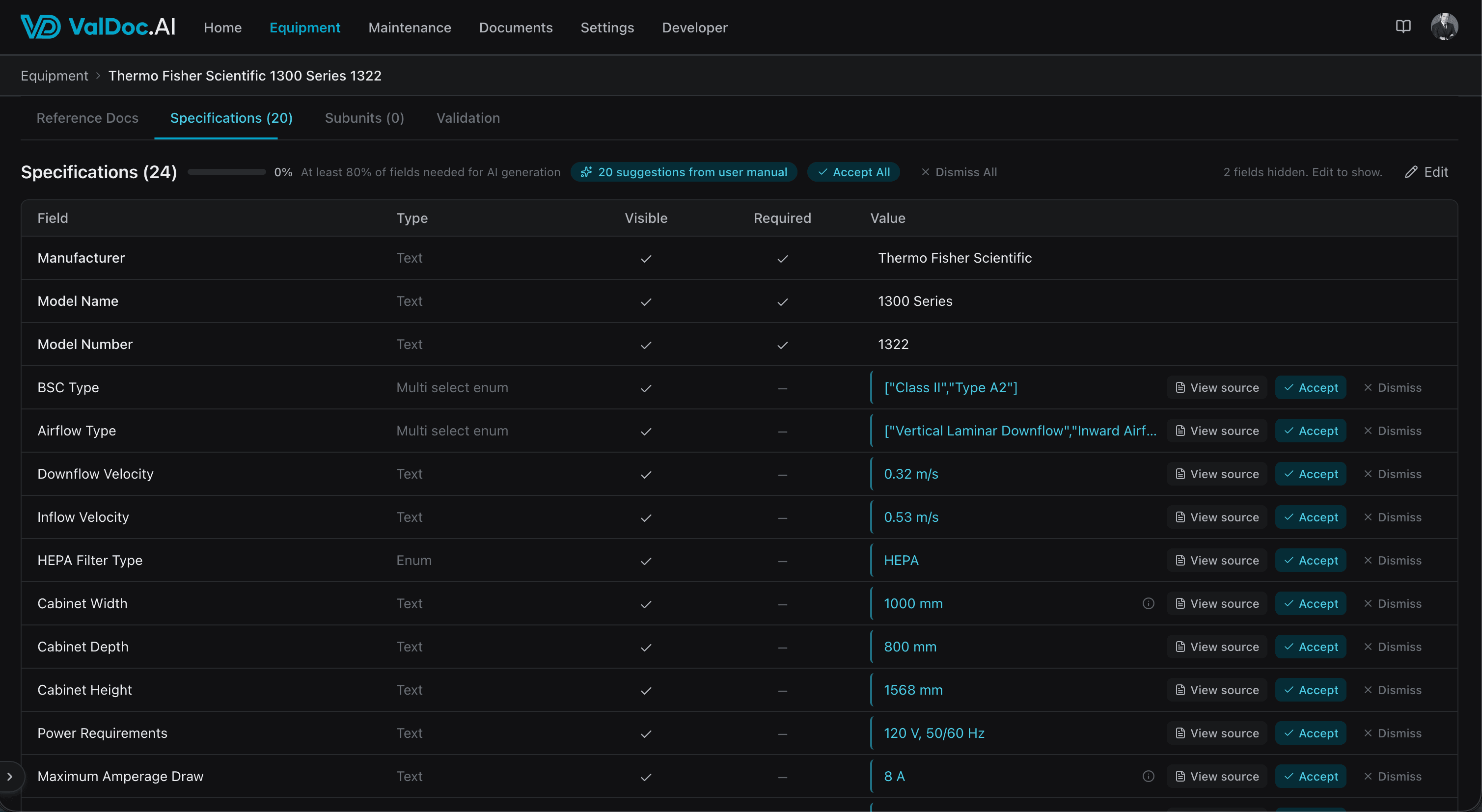The height and width of the screenshot is (812, 1482).
Task: Select the Specifications (20) tab
Action: click(231, 118)
